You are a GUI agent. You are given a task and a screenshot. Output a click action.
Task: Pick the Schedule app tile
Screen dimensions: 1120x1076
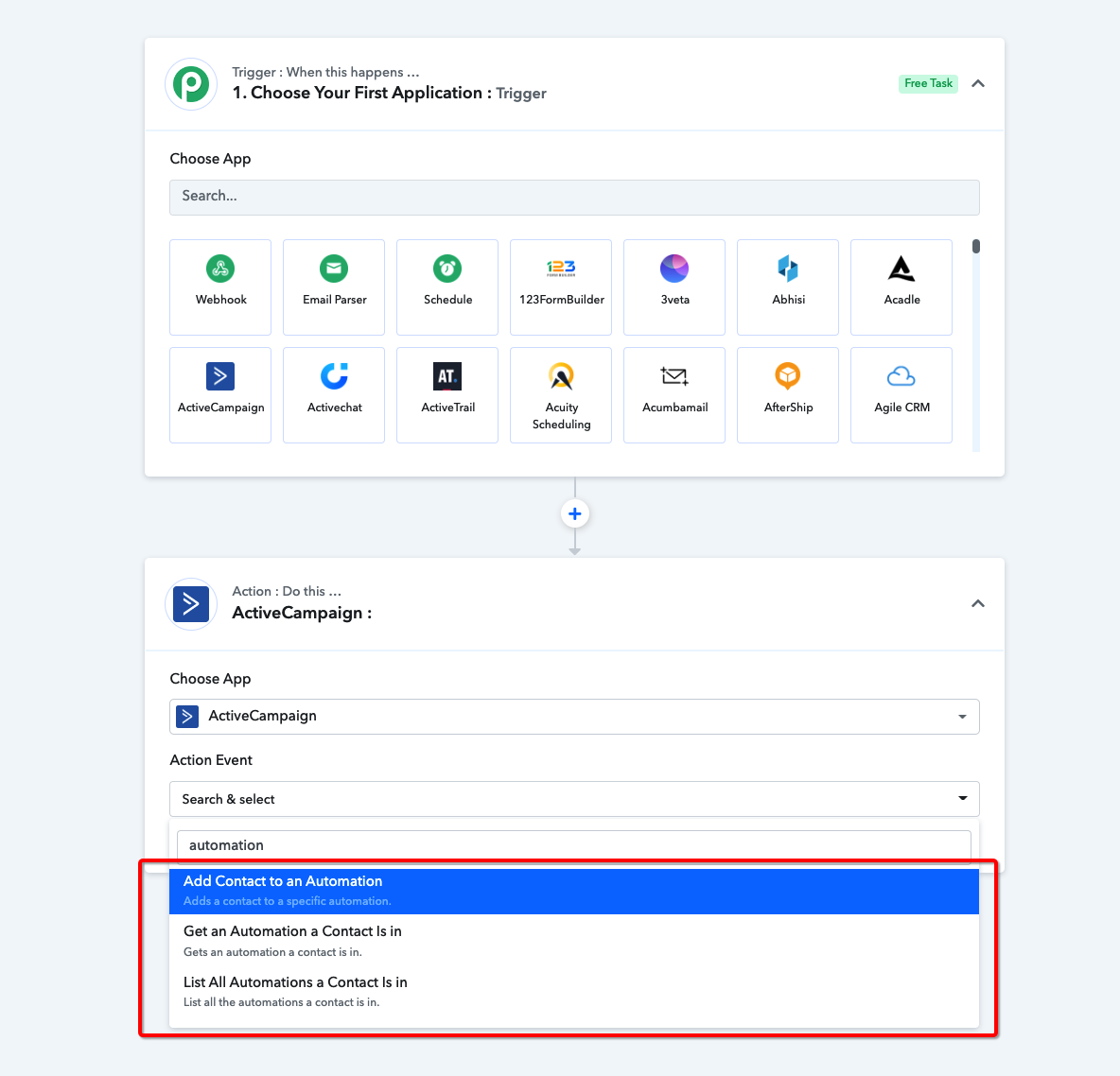[447, 287]
